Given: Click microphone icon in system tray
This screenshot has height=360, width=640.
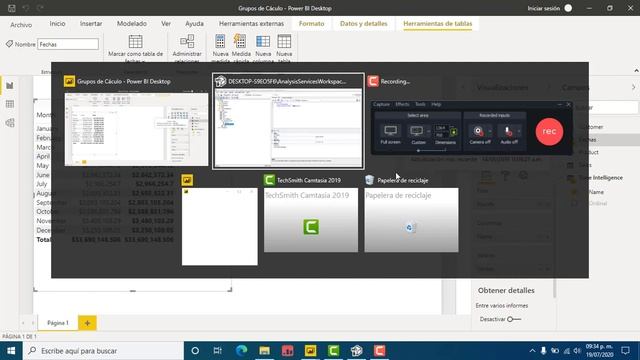Looking at the screenshot, I should tap(543, 351).
